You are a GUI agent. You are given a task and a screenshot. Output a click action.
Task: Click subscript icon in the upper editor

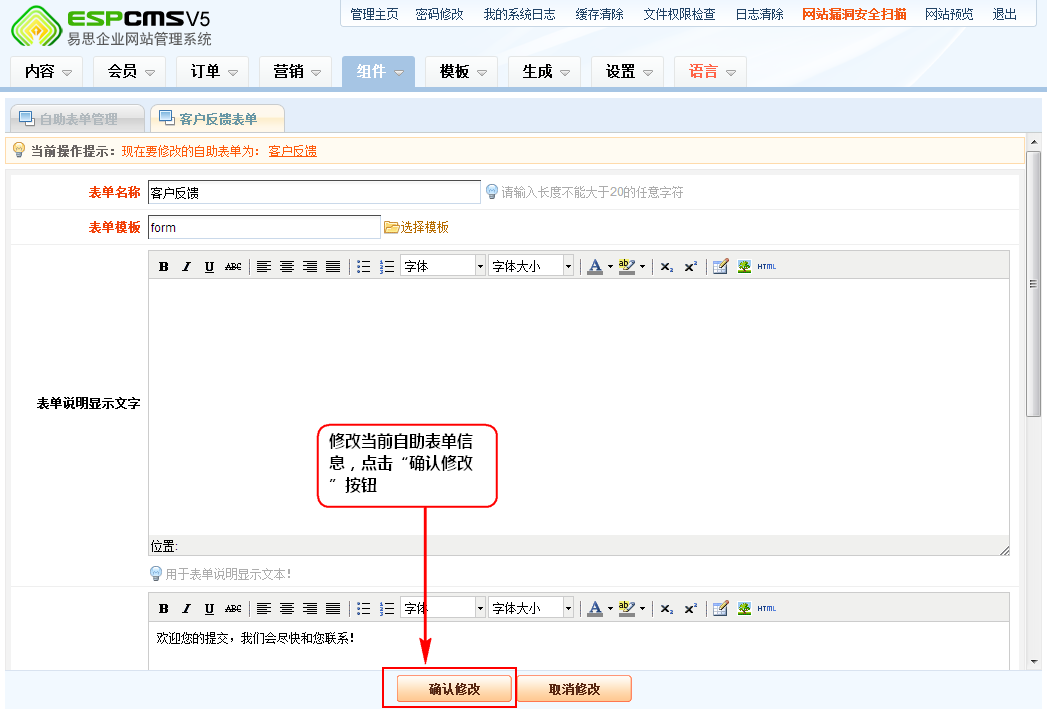667,266
